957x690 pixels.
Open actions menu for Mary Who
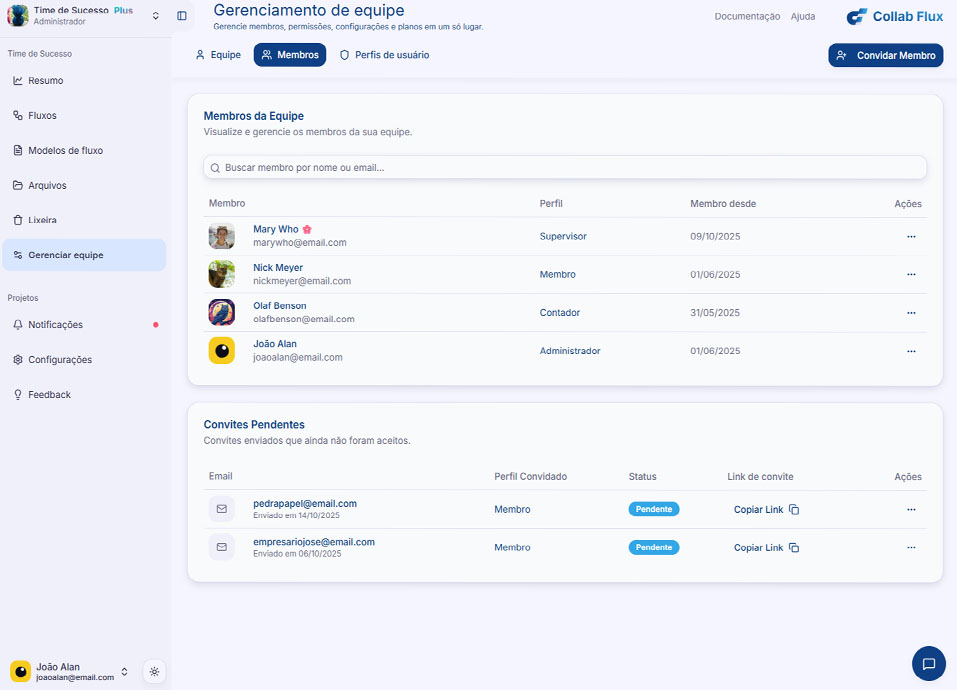click(911, 237)
